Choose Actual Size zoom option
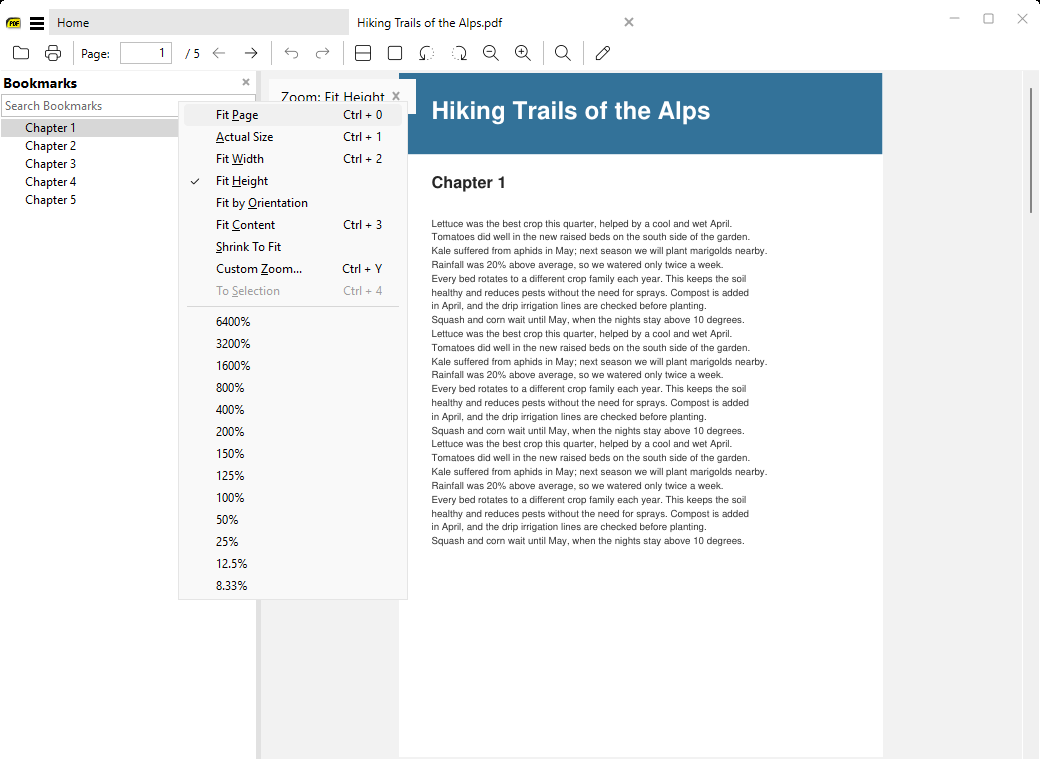The width and height of the screenshot is (1040, 760). [x=292, y=137]
